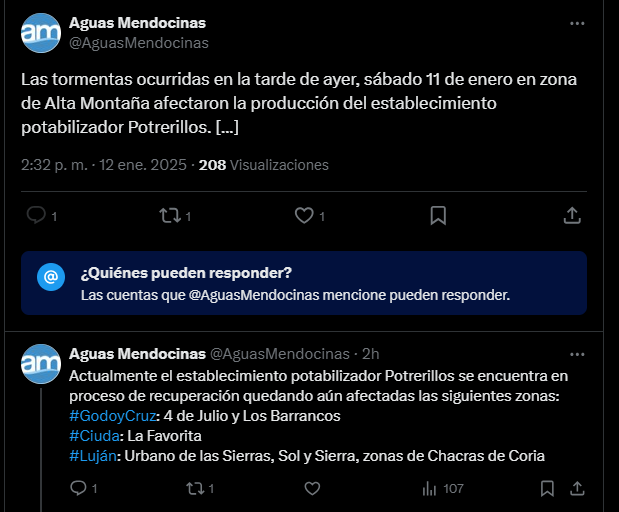
Task: Reply to the second tweet about affected zones
Action: pyautogui.click(x=78, y=488)
